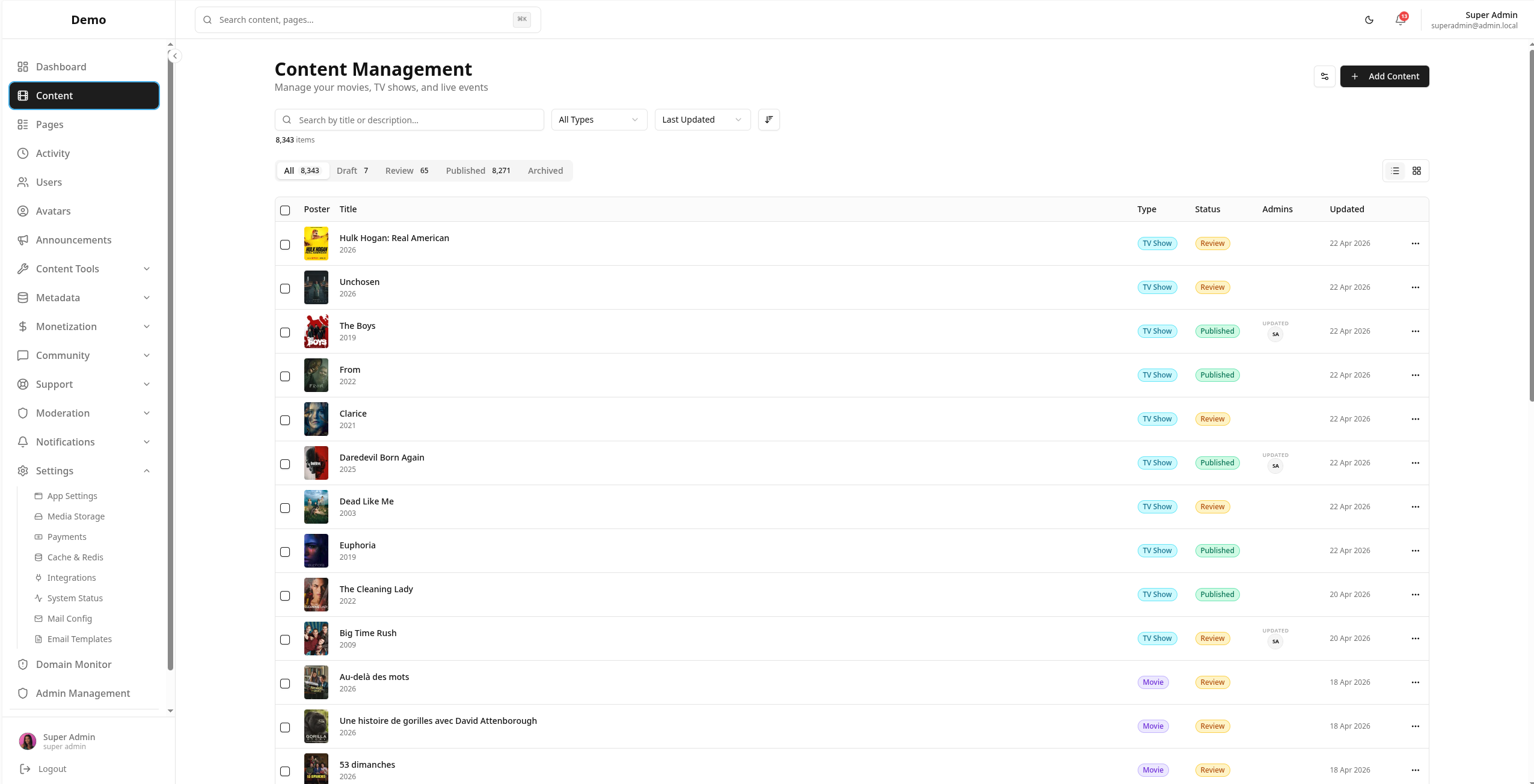The height and width of the screenshot is (784, 1534).
Task: Switch to the Draft tab
Action: pos(352,171)
